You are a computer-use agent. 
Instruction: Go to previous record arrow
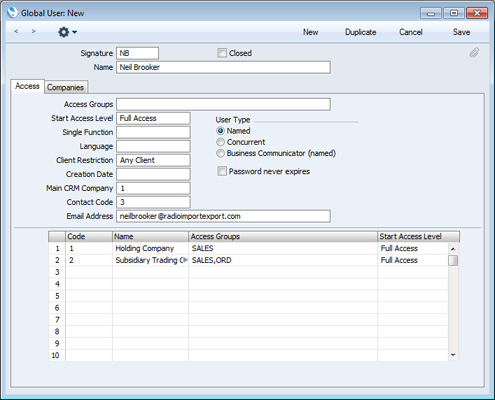tap(16, 31)
